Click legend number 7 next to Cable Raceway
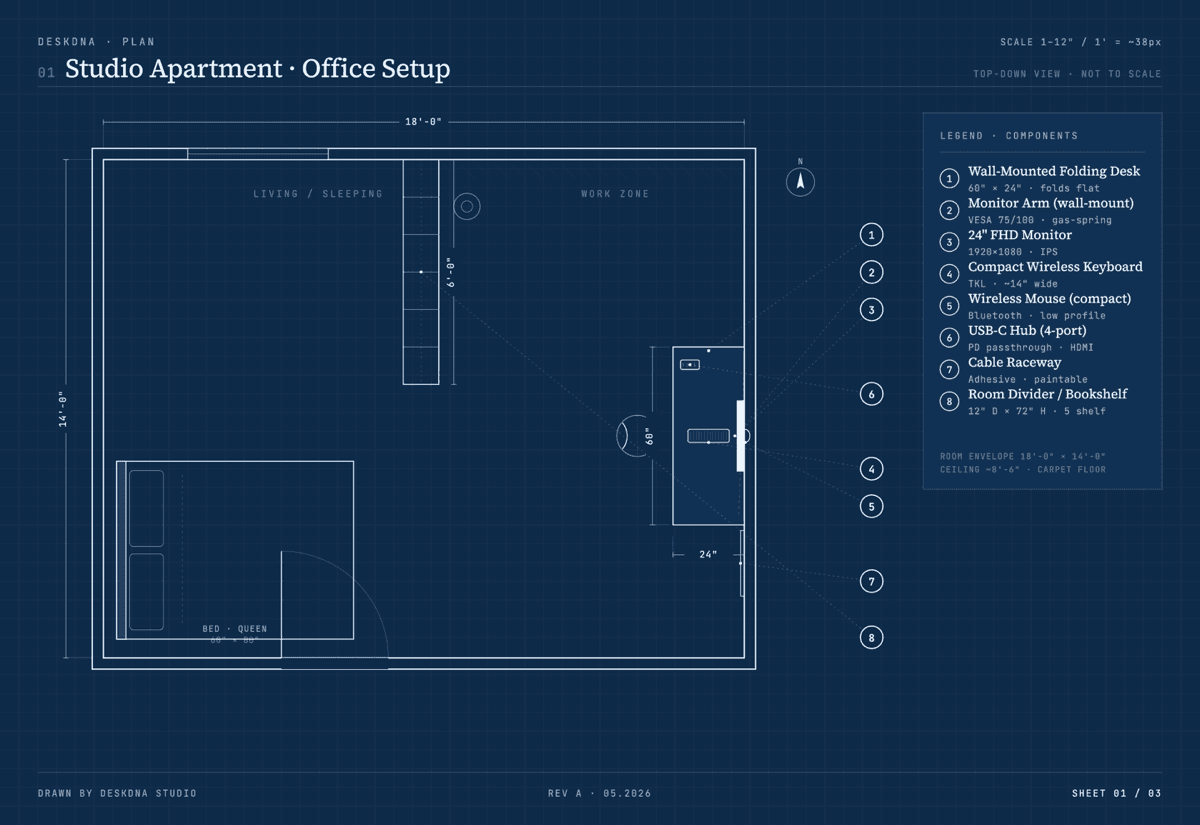 tap(949, 370)
